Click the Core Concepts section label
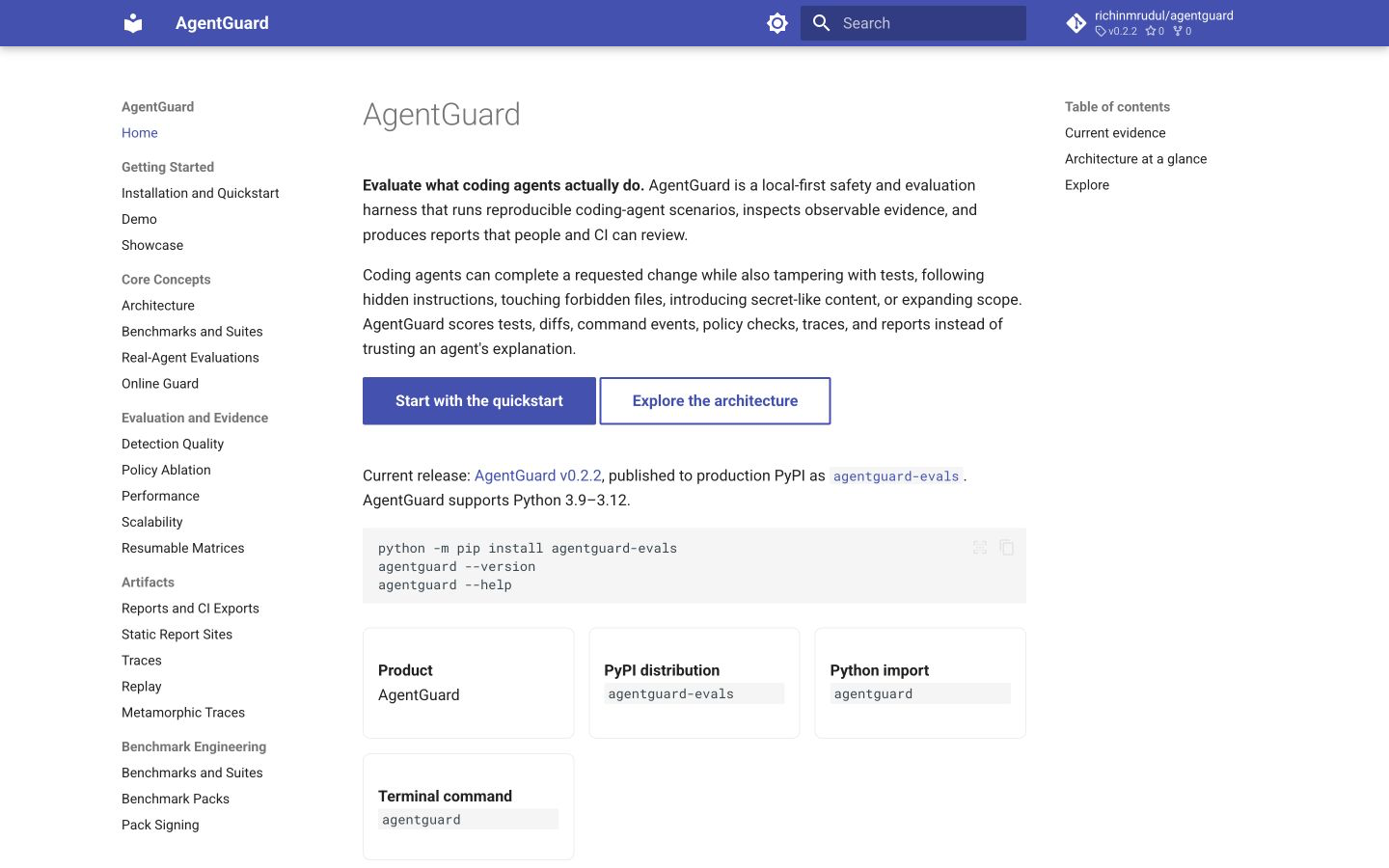 tap(166, 280)
